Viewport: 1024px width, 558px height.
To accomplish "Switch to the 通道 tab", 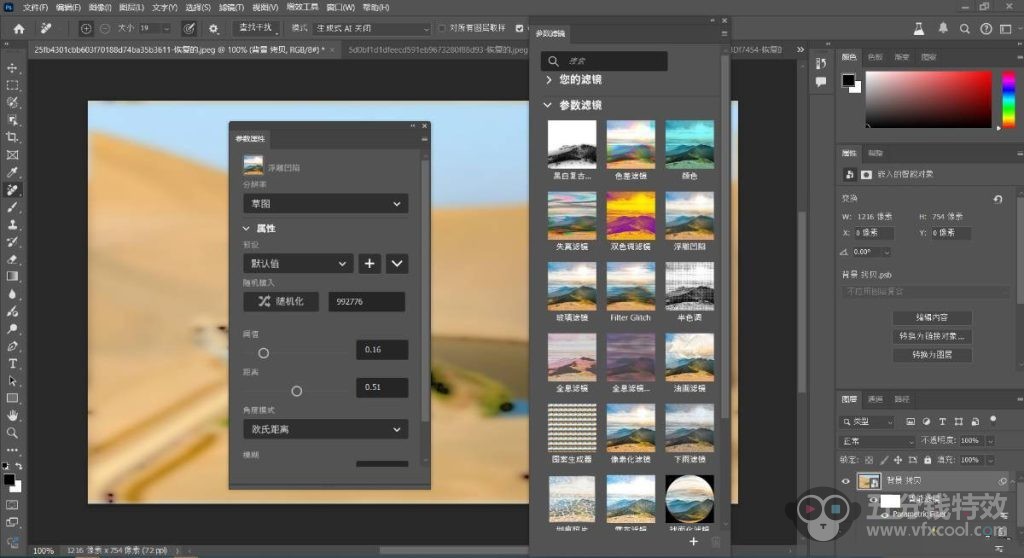I will (x=875, y=399).
